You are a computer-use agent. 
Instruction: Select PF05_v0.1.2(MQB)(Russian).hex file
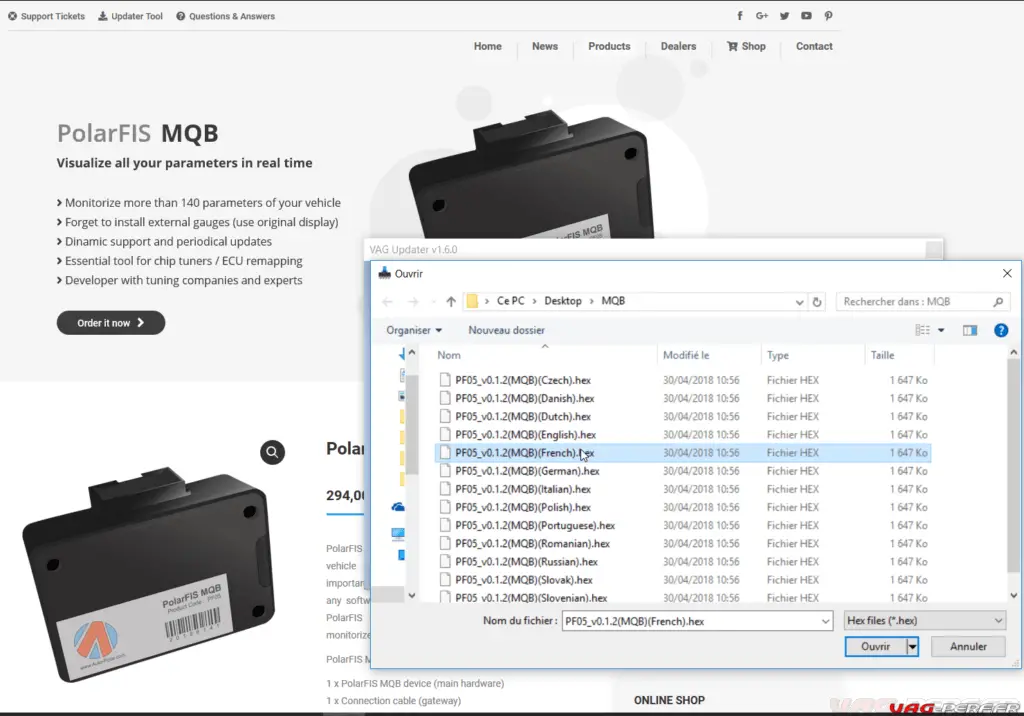pos(683,562)
